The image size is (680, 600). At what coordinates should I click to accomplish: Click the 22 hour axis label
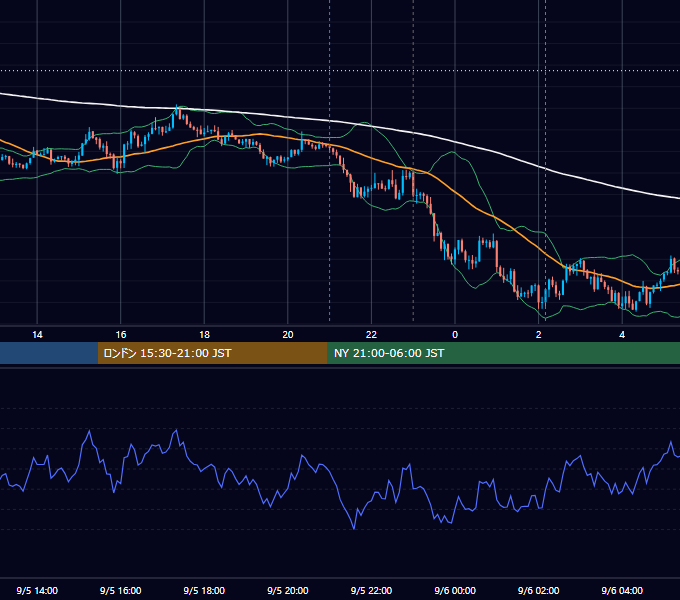click(x=371, y=335)
